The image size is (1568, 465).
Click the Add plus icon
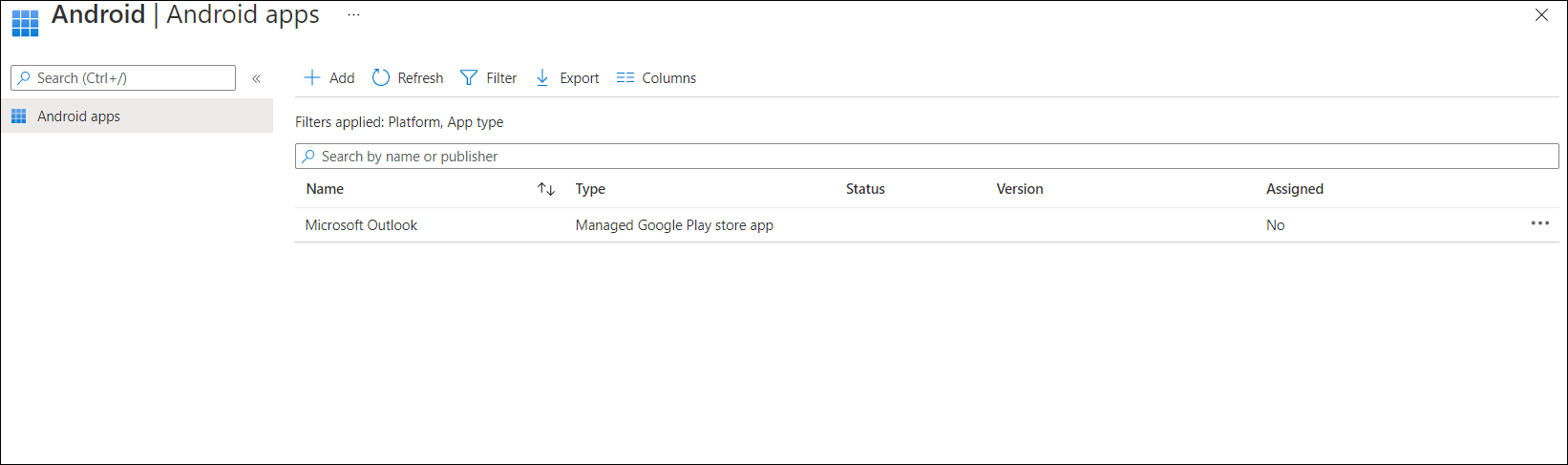312,78
